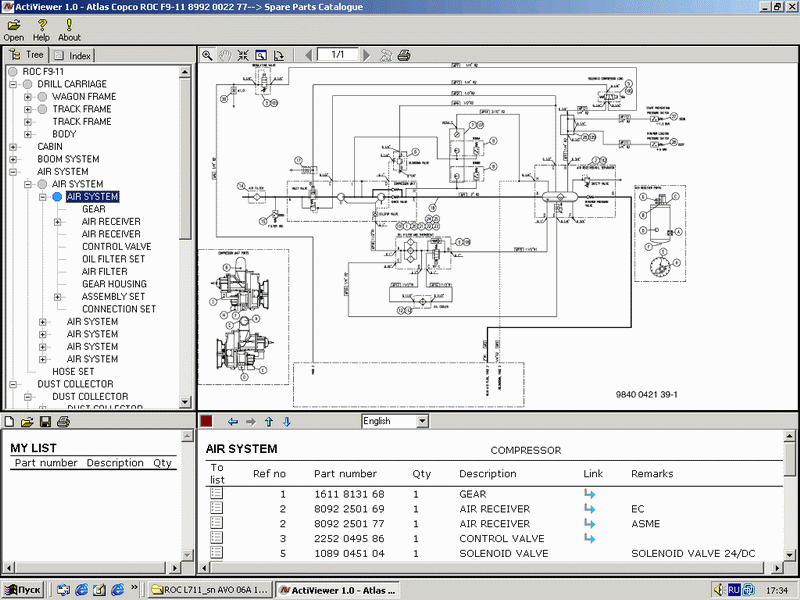Select OIL FILTER SET in the tree
The height and width of the screenshot is (600, 800).
coord(113,259)
